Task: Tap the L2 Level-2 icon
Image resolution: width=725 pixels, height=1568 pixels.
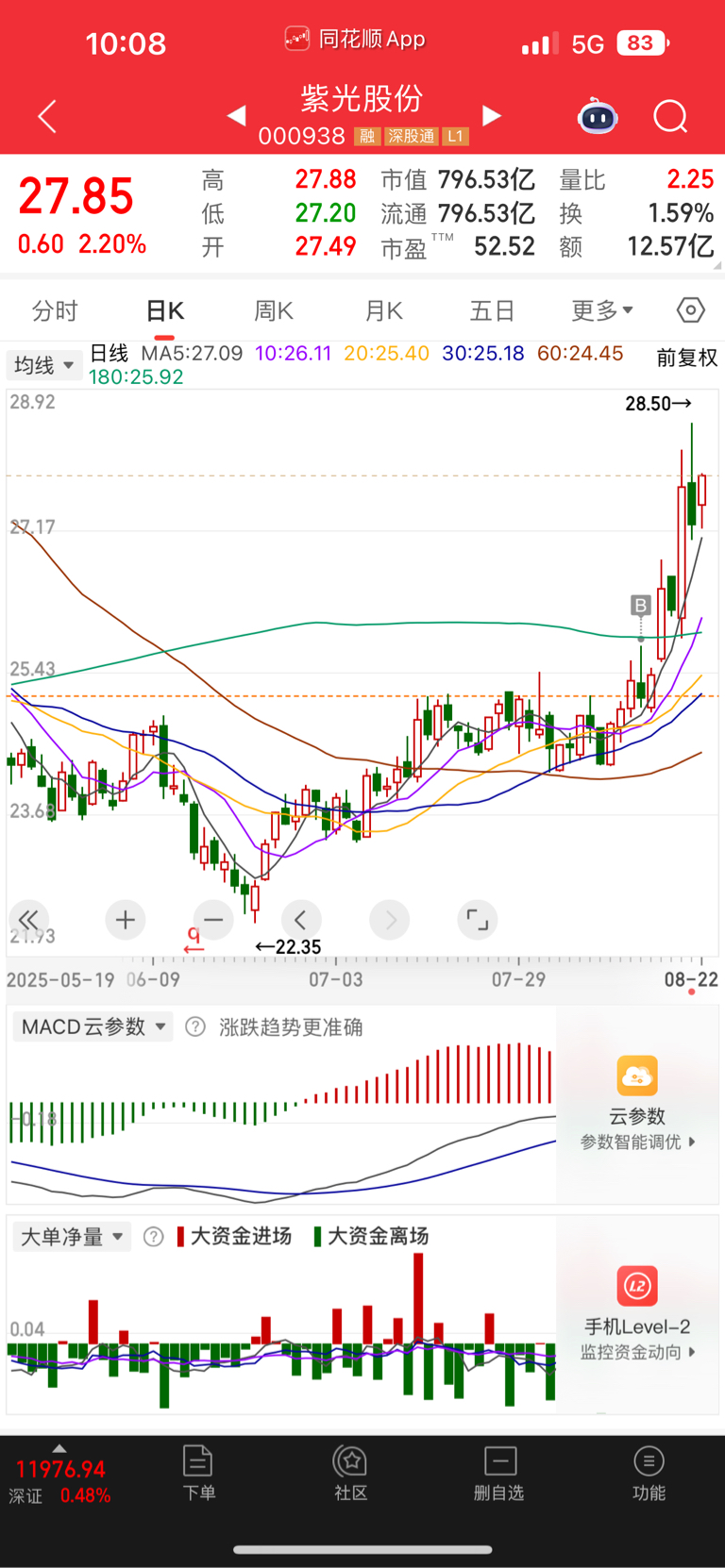Action: pos(637,1286)
